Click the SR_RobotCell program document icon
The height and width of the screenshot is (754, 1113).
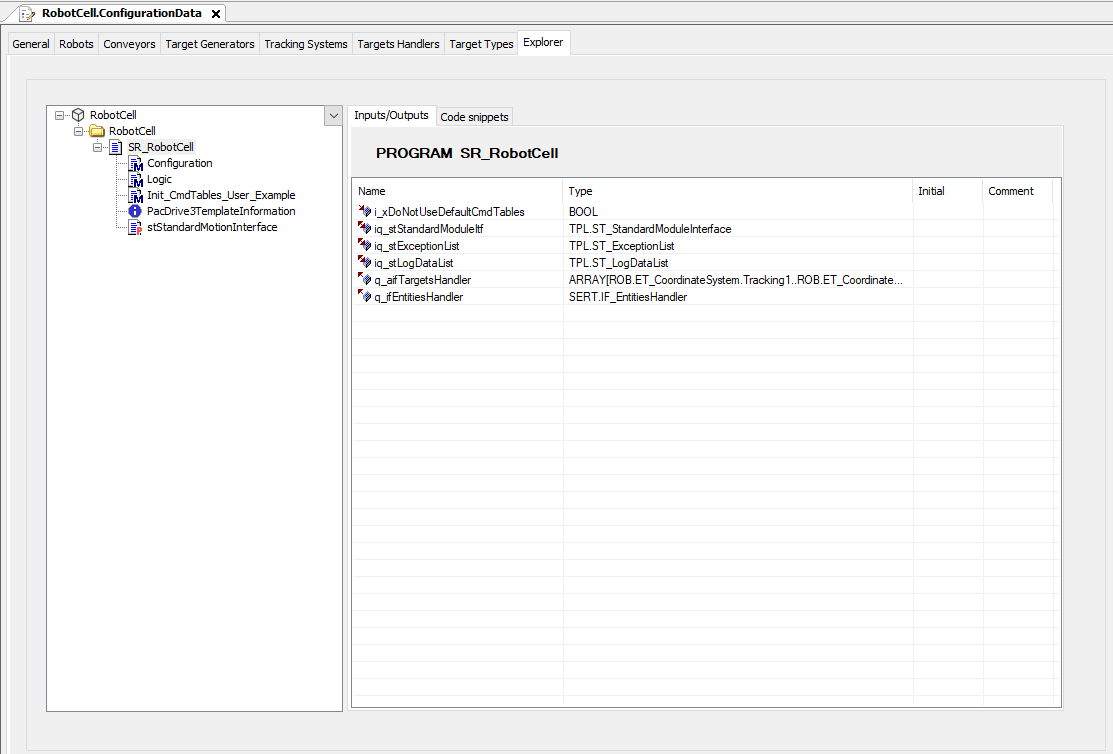[116, 148]
